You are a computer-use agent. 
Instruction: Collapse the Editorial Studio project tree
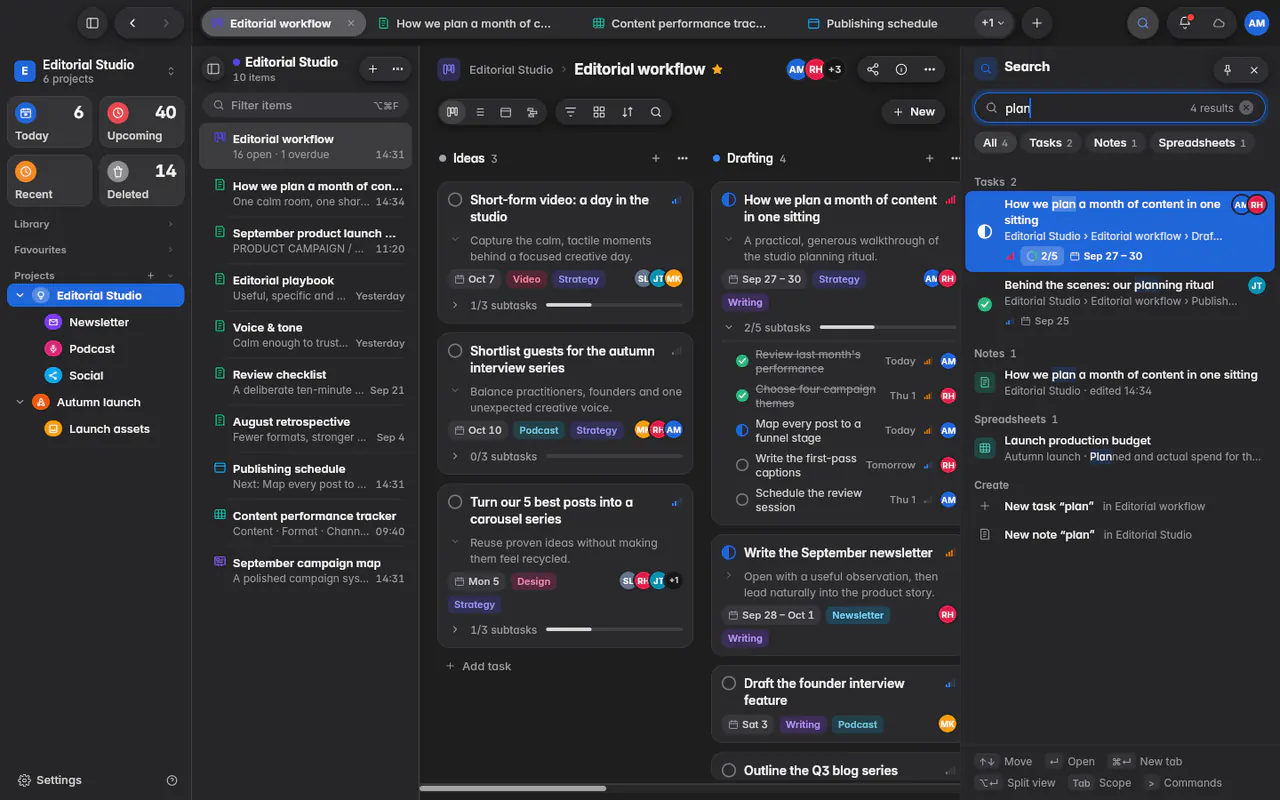pos(20,295)
